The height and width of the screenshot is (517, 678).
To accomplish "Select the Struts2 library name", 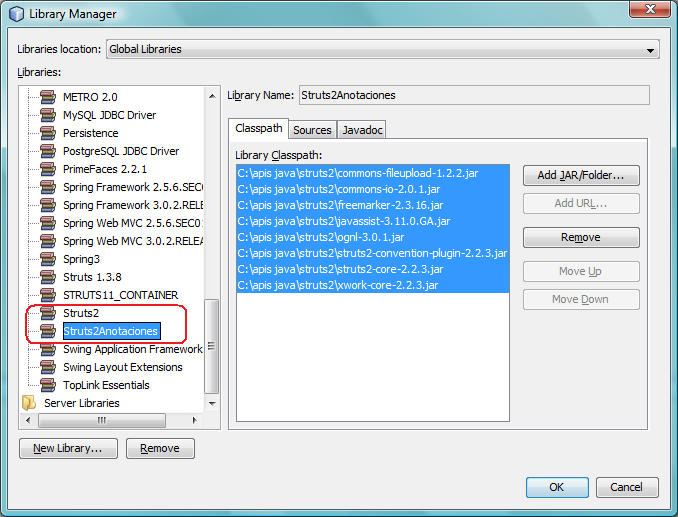I will pyautogui.click(x=81, y=313).
